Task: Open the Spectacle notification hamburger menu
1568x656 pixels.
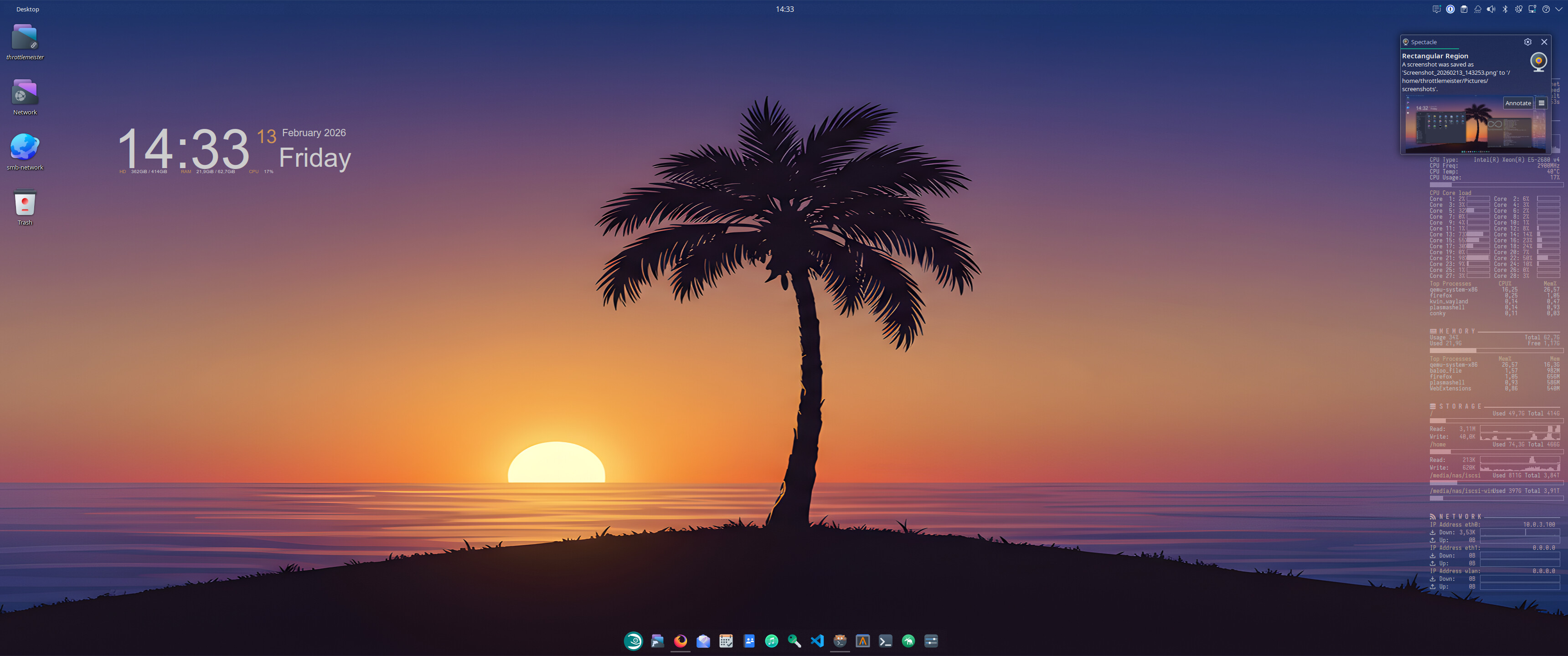Action: coord(1541,103)
